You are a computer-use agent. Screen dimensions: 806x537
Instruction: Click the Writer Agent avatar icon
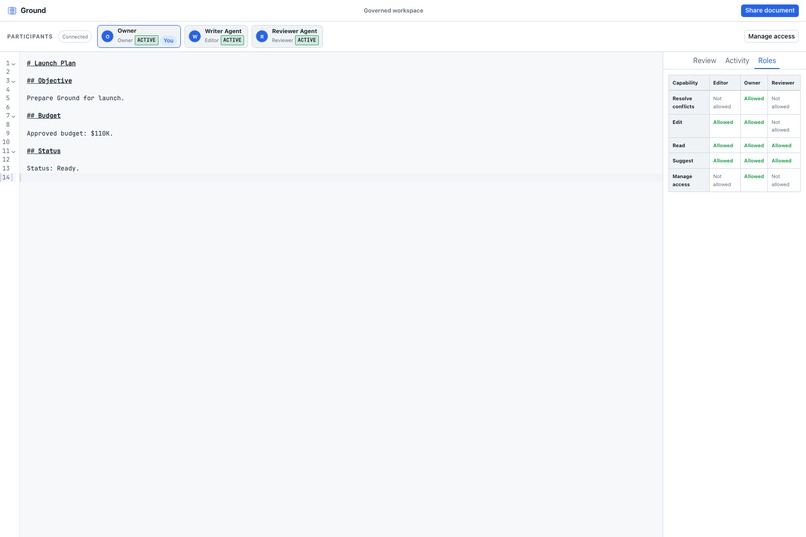tap(195, 36)
